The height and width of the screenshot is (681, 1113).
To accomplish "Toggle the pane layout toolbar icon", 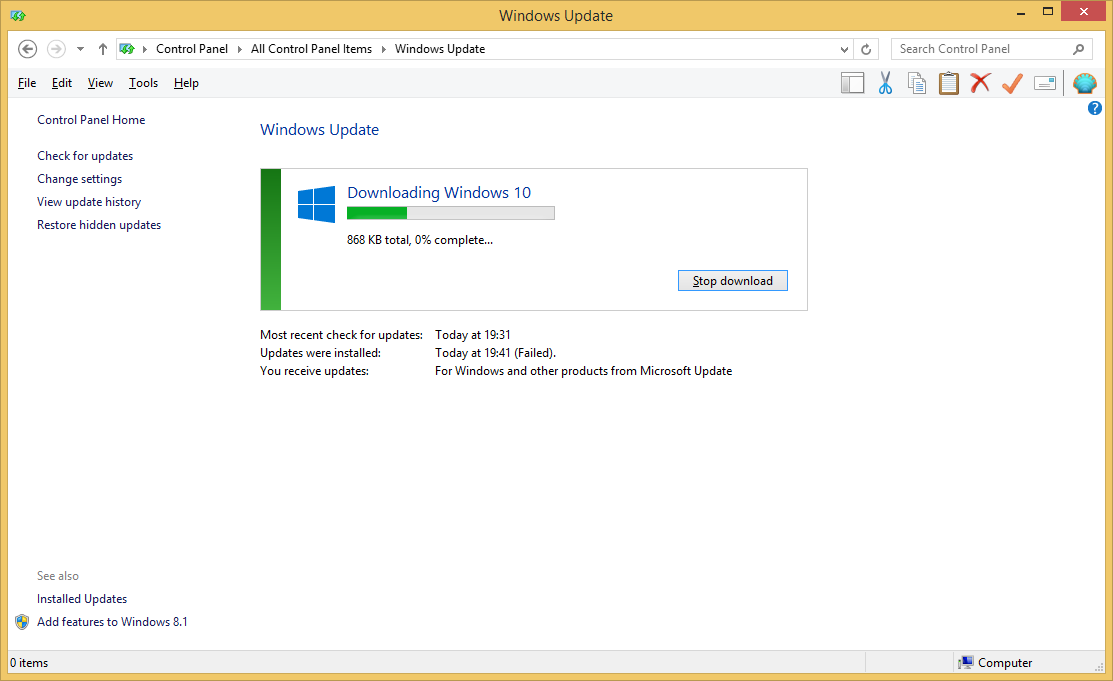I will pos(852,83).
